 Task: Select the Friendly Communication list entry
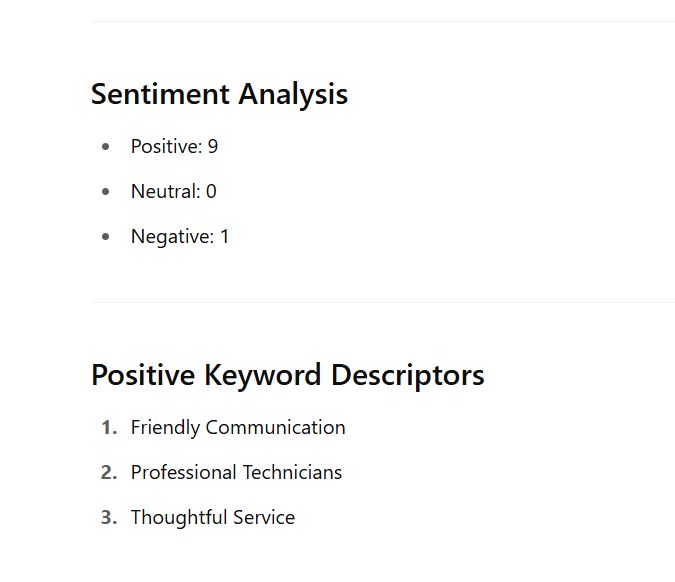[238, 428]
